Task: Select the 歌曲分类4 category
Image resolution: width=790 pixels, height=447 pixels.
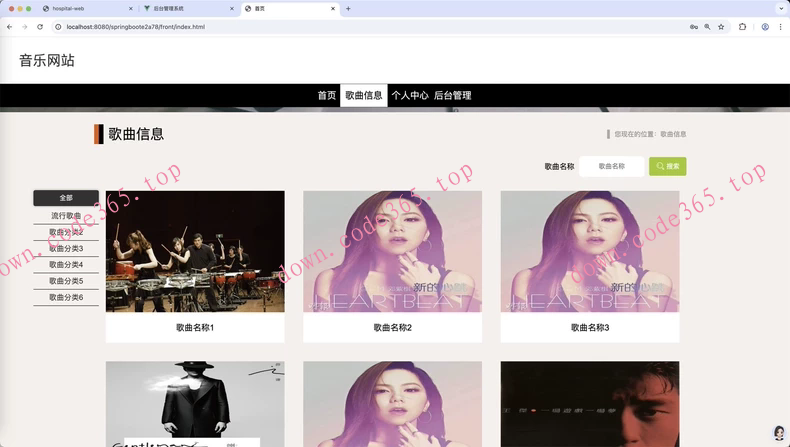Action: (x=66, y=265)
